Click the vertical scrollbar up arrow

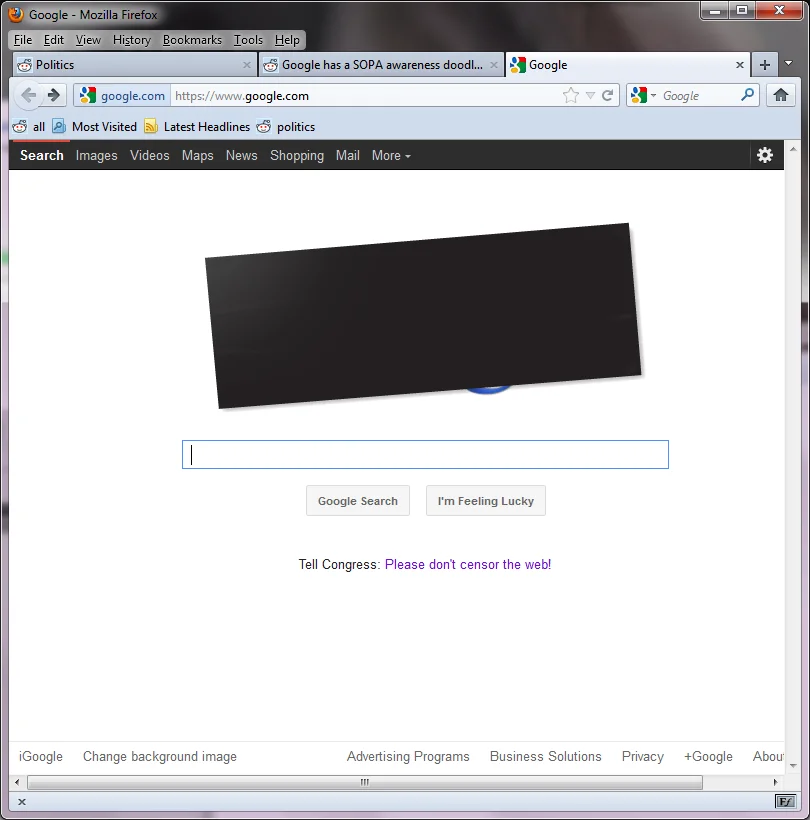point(793,149)
